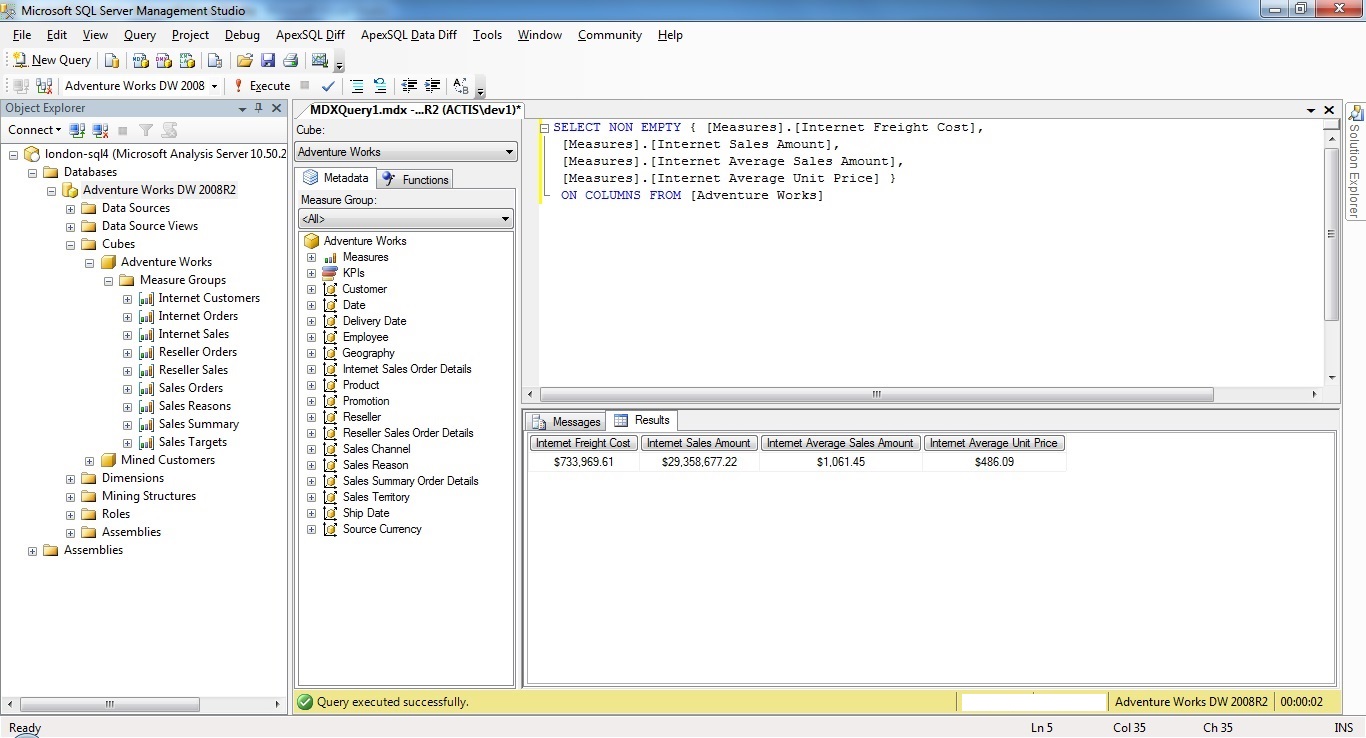Viewport: 1366px width, 738px height.
Task: Open a new Analysis Services DMX query
Action: [x=163, y=60]
